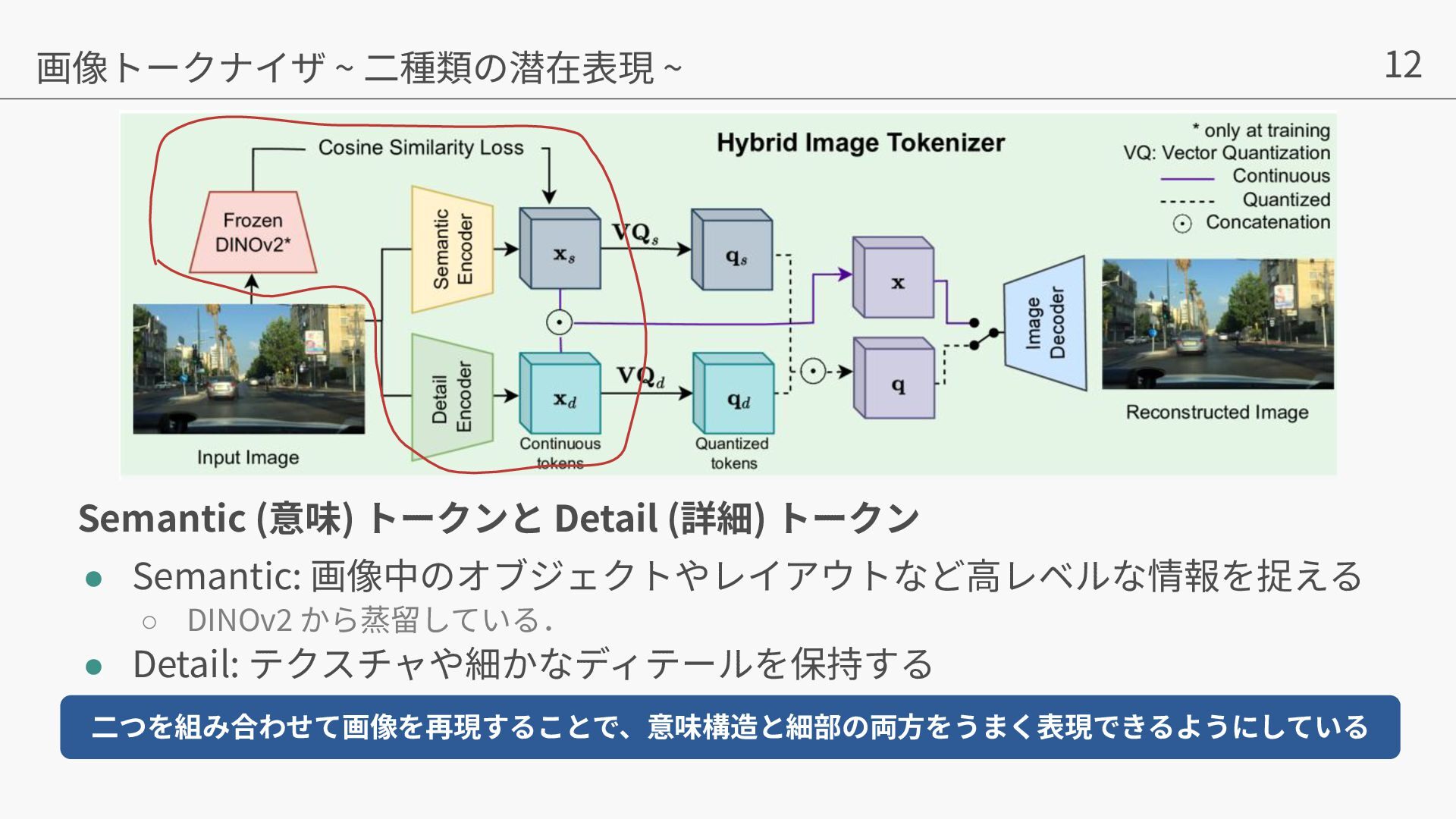The width and height of the screenshot is (1456, 819).
Task: Click the Cosine Similarity Loss label
Action: click(420, 147)
